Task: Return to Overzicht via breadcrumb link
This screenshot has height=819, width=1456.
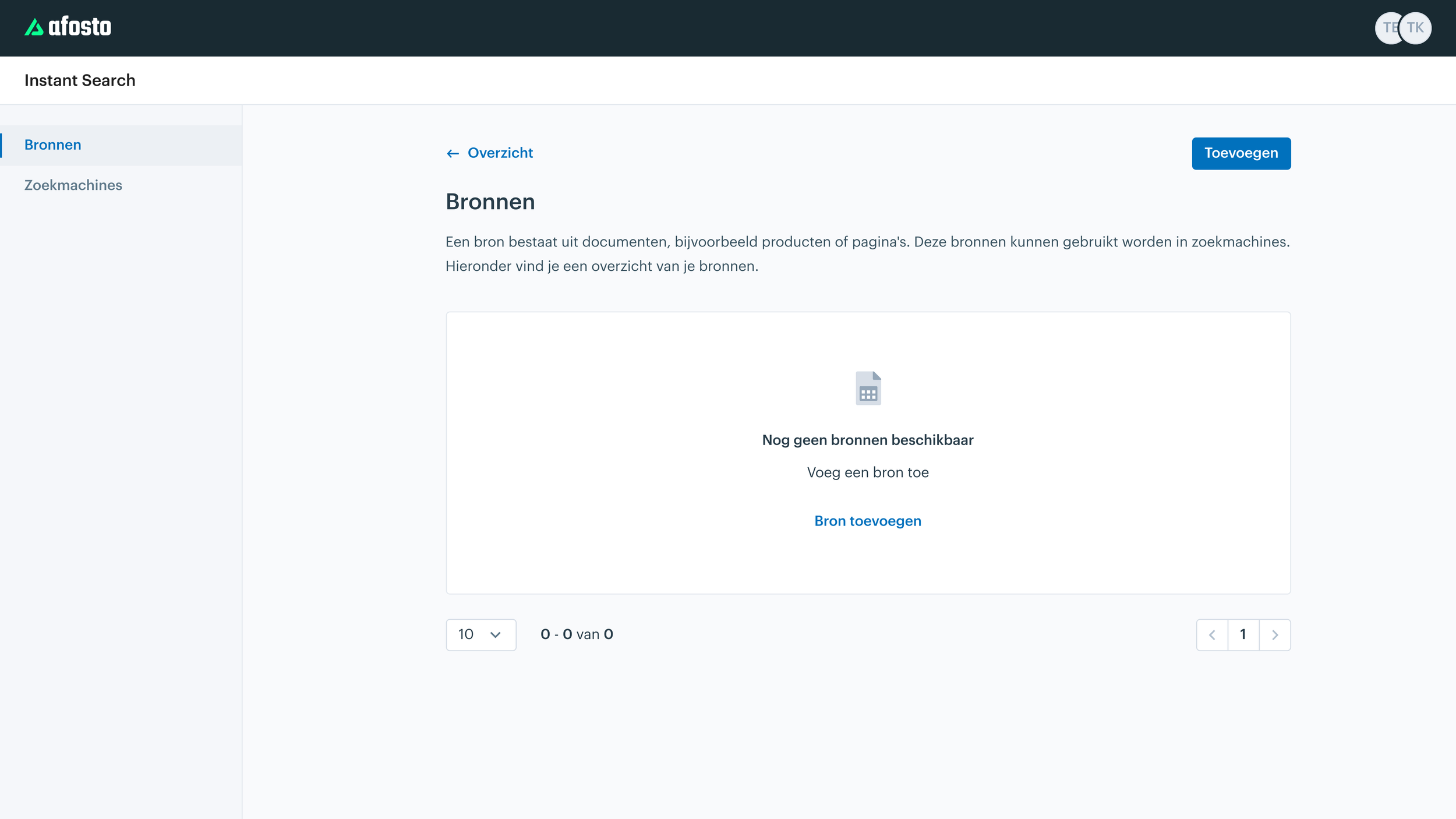Action: (x=500, y=153)
